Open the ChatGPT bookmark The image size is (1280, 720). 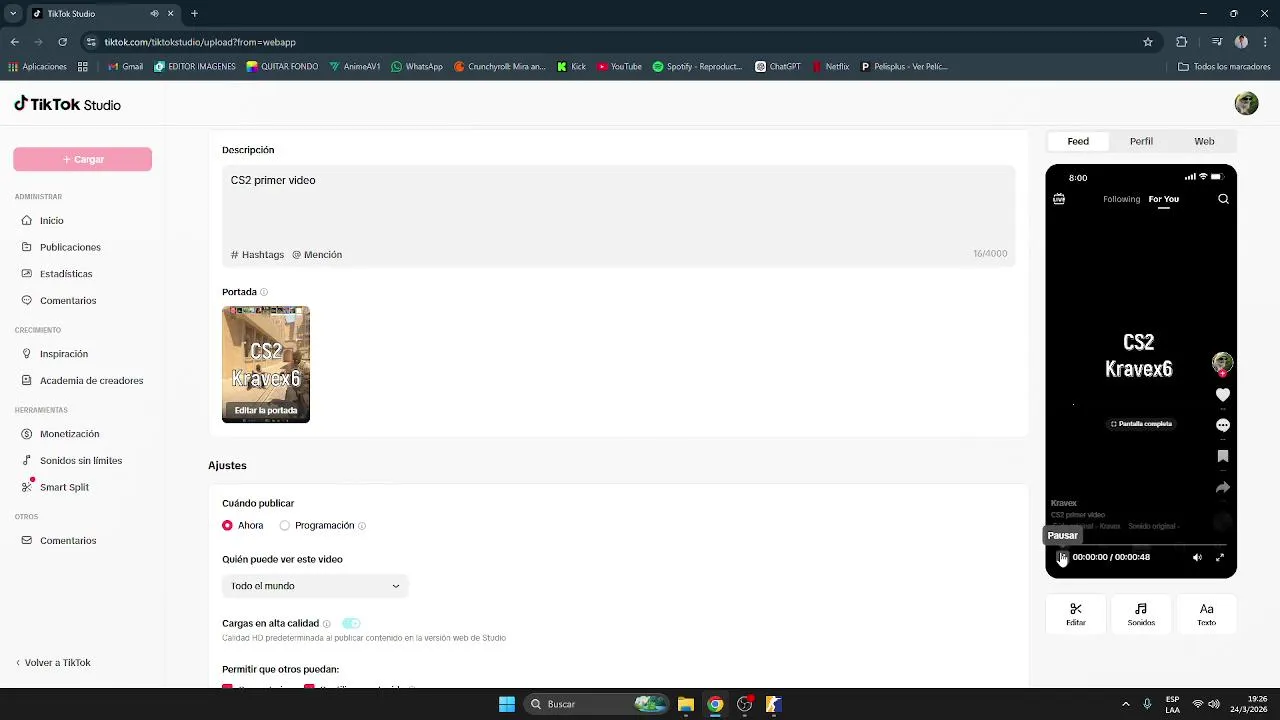pos(777,67)
